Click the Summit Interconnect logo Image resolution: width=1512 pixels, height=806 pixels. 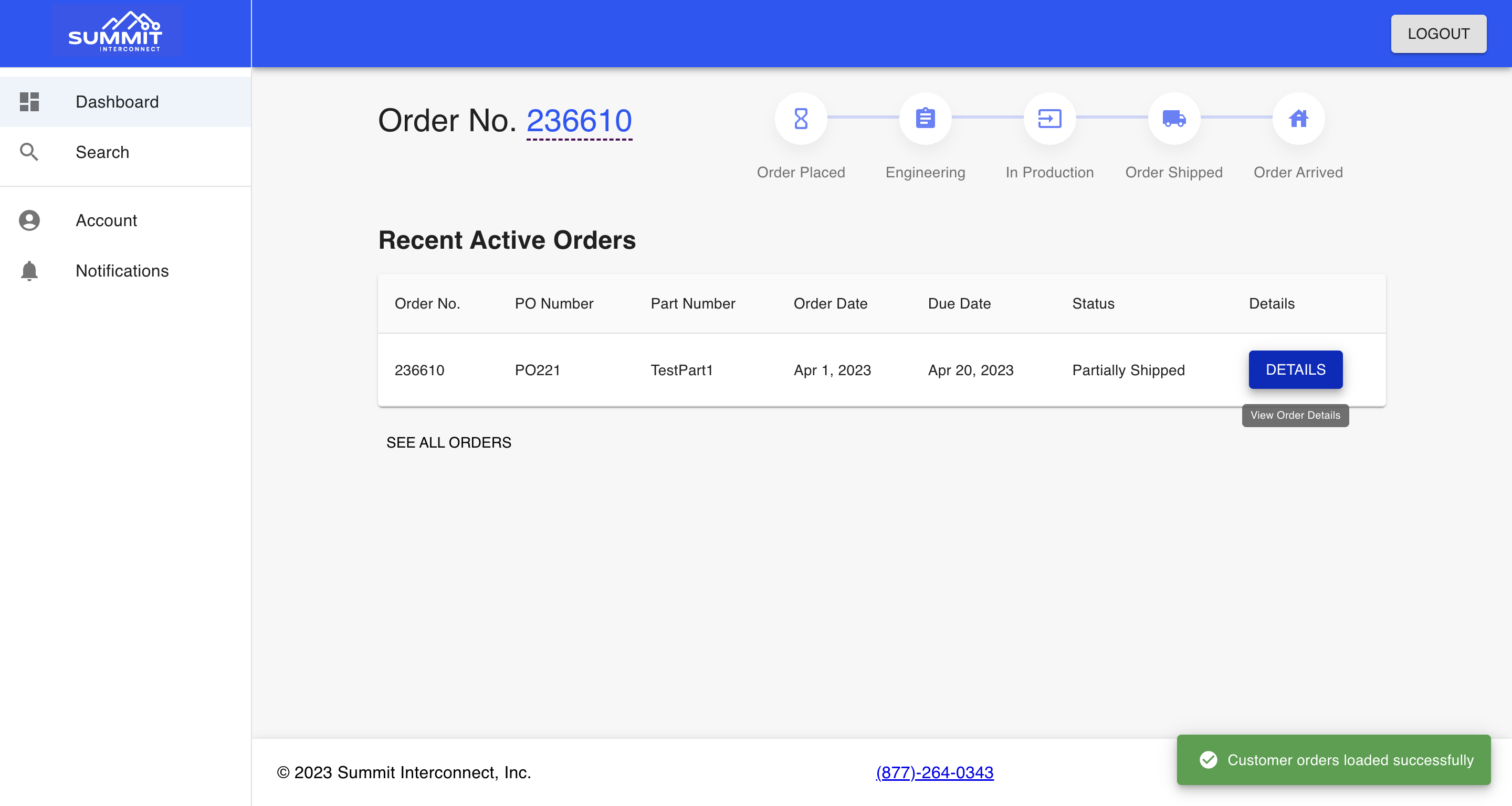click(115, 31)
